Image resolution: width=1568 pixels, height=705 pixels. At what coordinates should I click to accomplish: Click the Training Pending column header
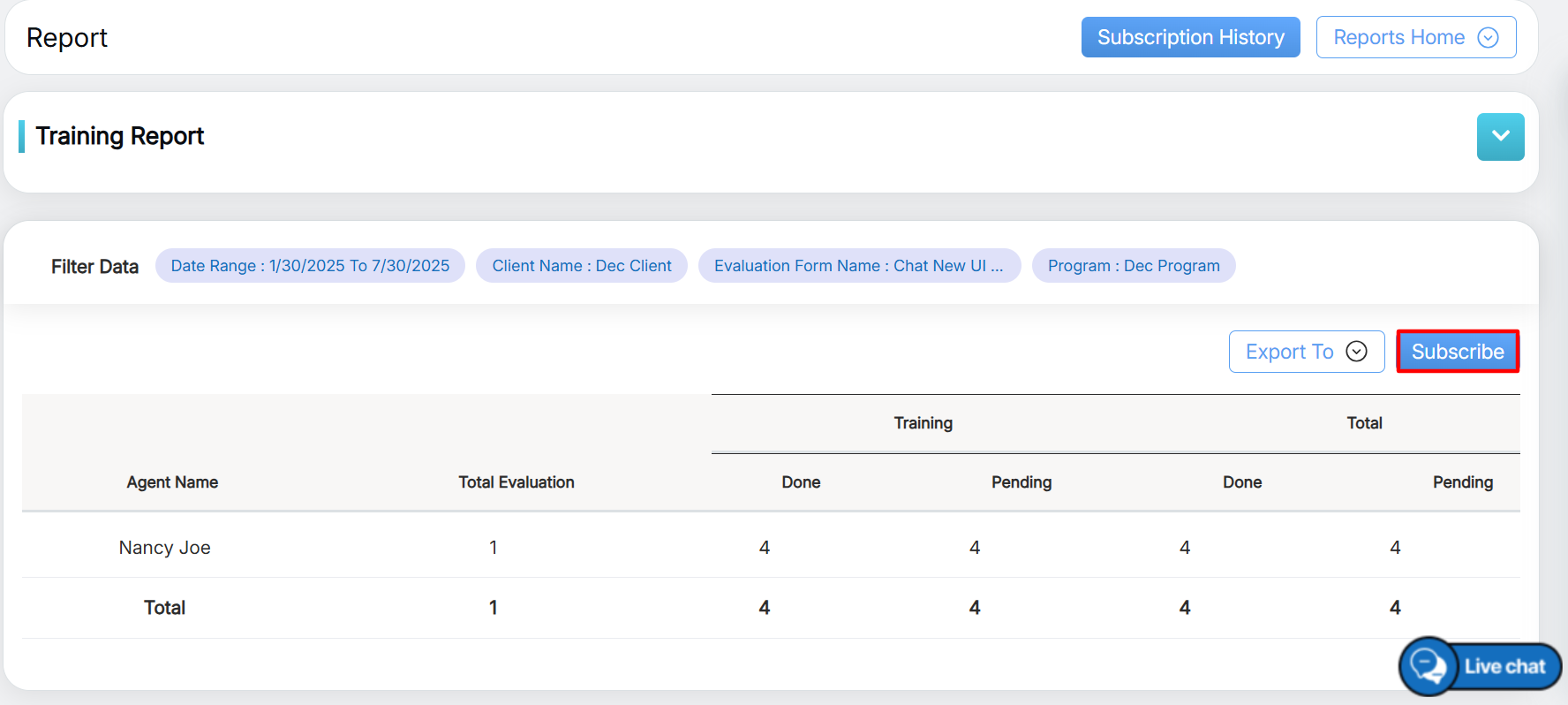tap(1021, 482)
